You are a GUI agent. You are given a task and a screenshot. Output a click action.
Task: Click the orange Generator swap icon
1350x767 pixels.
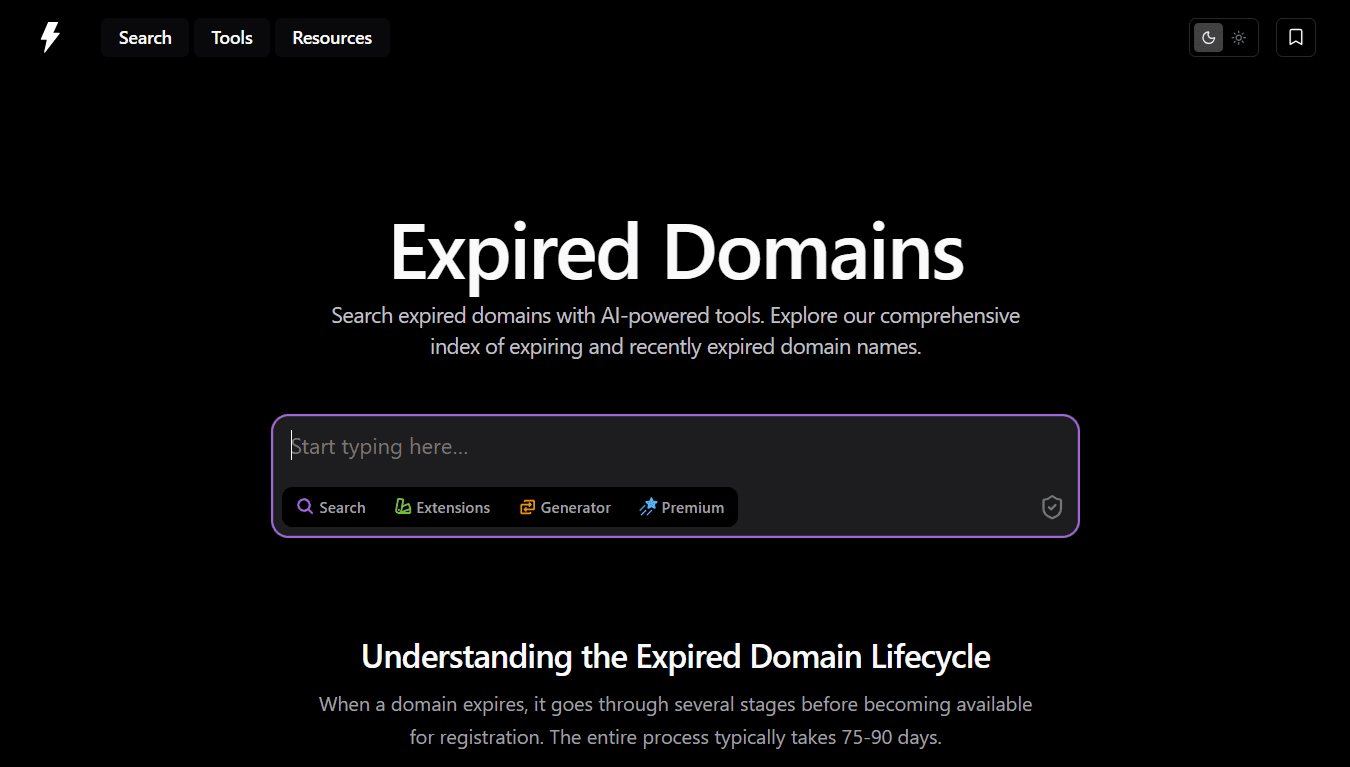(x=526, y=506)
